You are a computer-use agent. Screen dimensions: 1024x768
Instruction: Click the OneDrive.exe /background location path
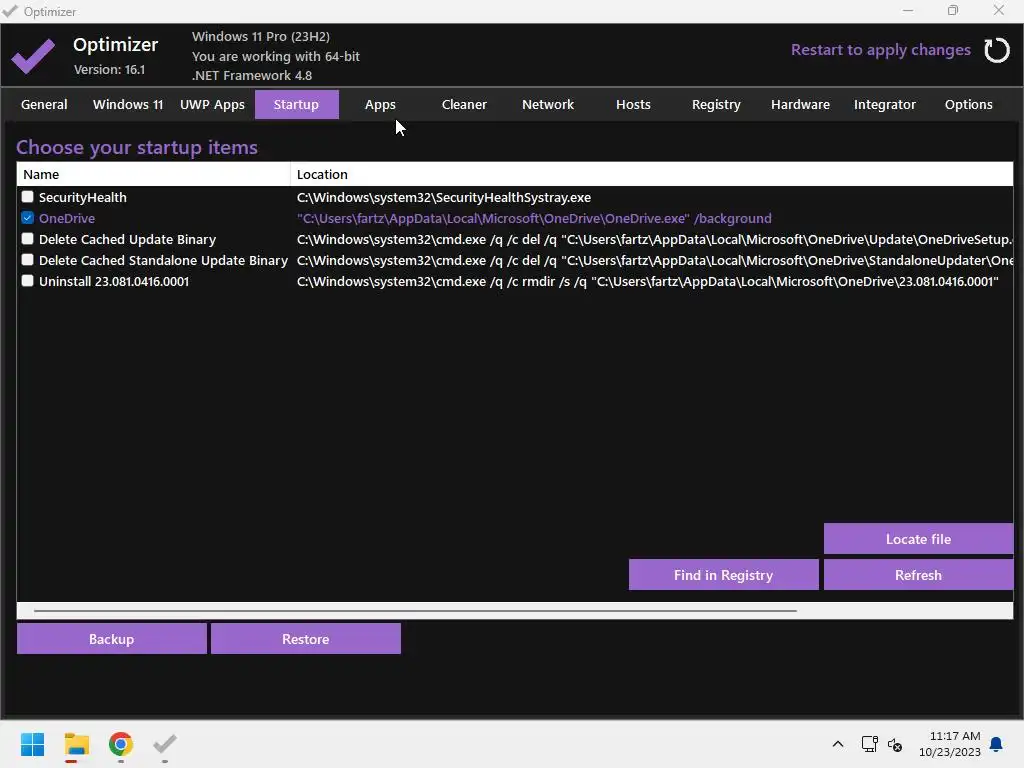pos(534,218)
